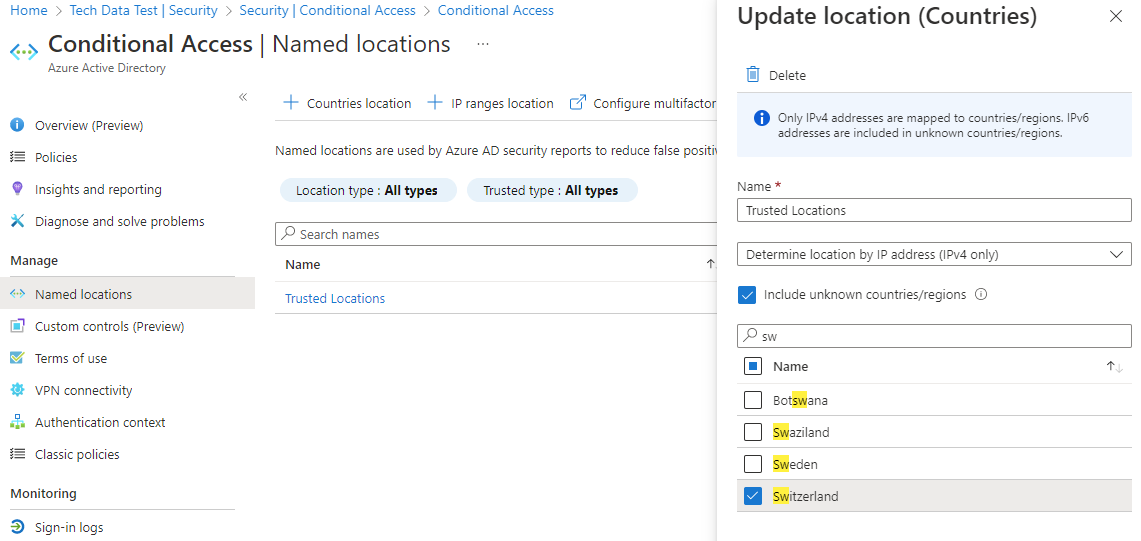The height and width of the screenshot is (541, 1141).
Task: Collapse the left navigation pane chevron
Action: (x=243, y=97)
